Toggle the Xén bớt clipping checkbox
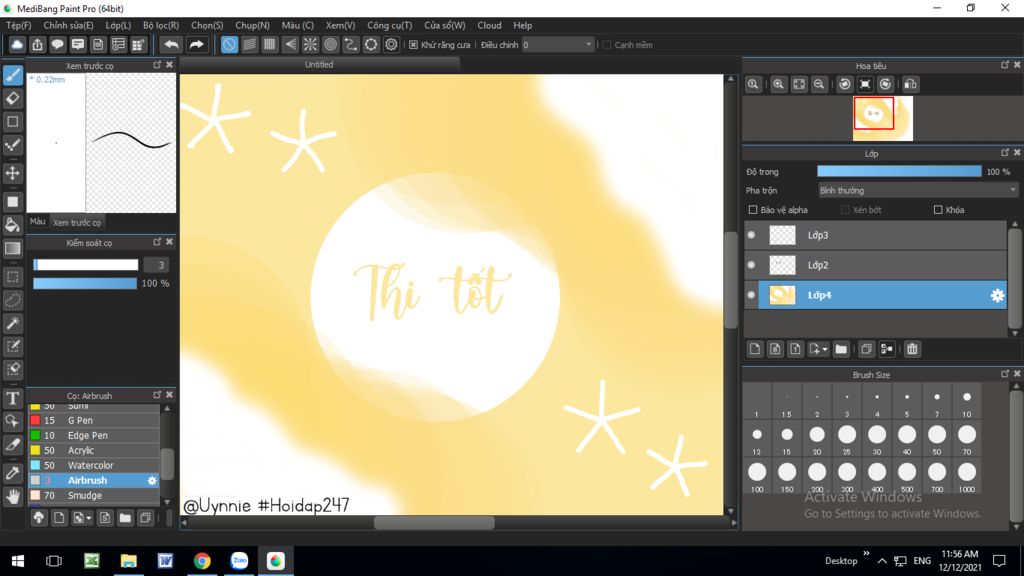Viewport: 1024px width, 576px height. click(845, 210)
